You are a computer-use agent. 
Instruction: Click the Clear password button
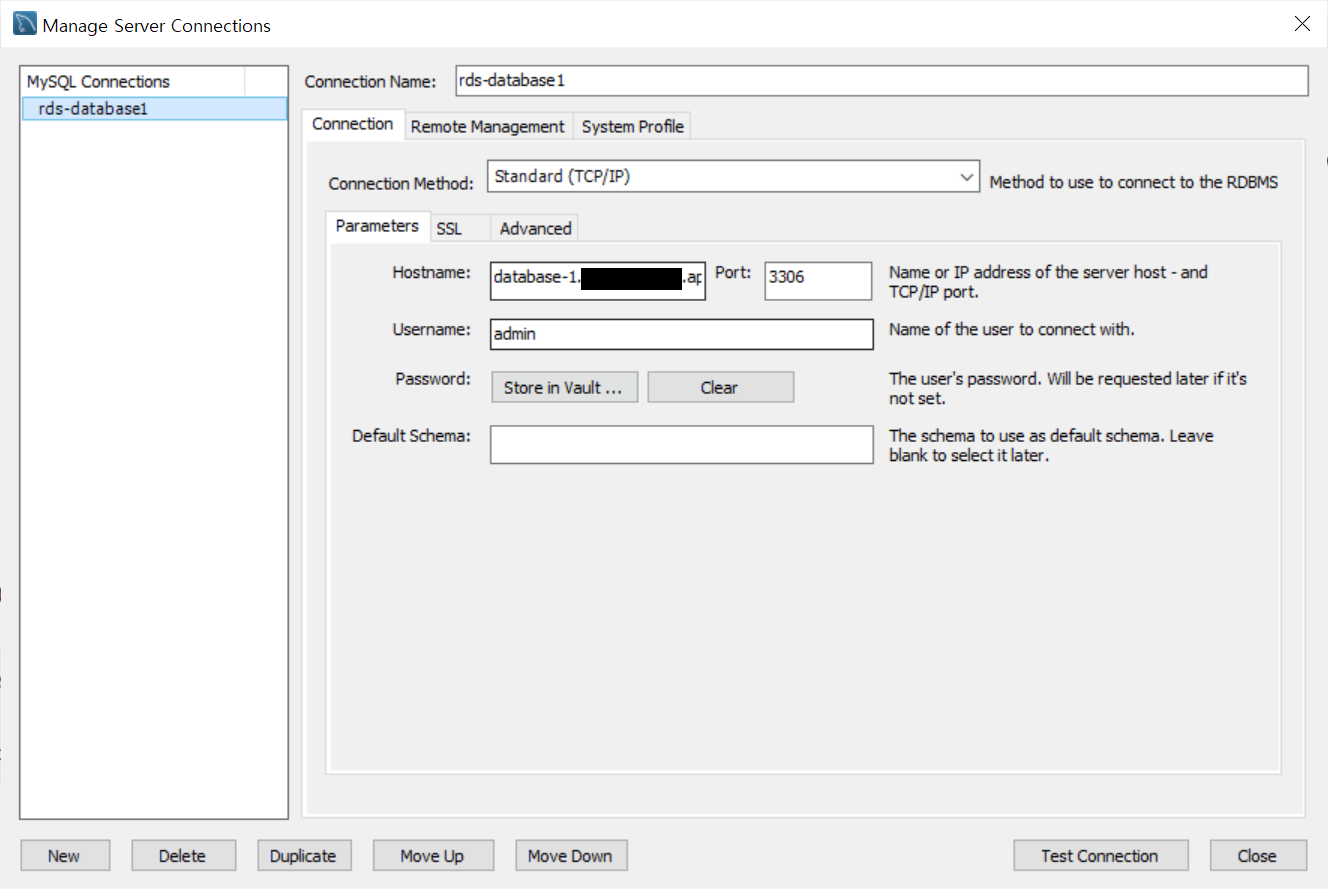[720, 387]
